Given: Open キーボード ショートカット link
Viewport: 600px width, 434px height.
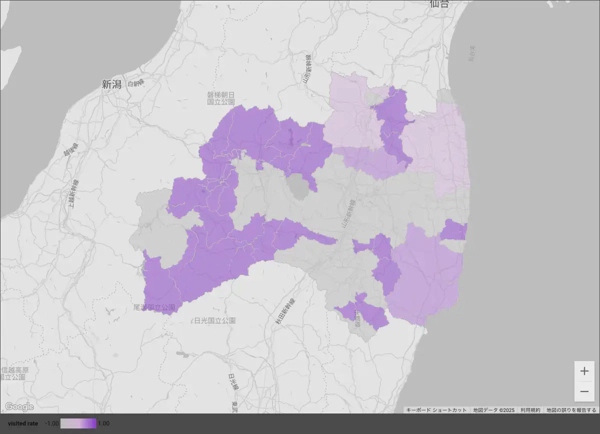Looking at the screenshot, I should (436, 410).
